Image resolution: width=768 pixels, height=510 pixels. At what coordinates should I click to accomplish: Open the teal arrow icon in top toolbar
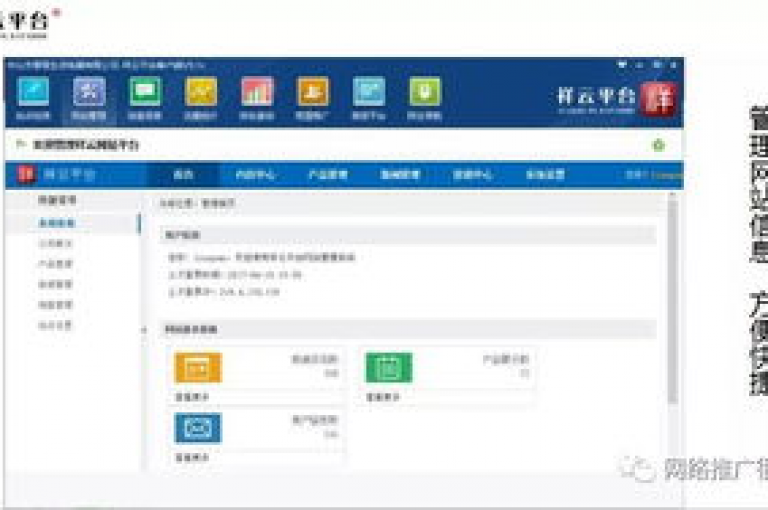coord(33,92)
